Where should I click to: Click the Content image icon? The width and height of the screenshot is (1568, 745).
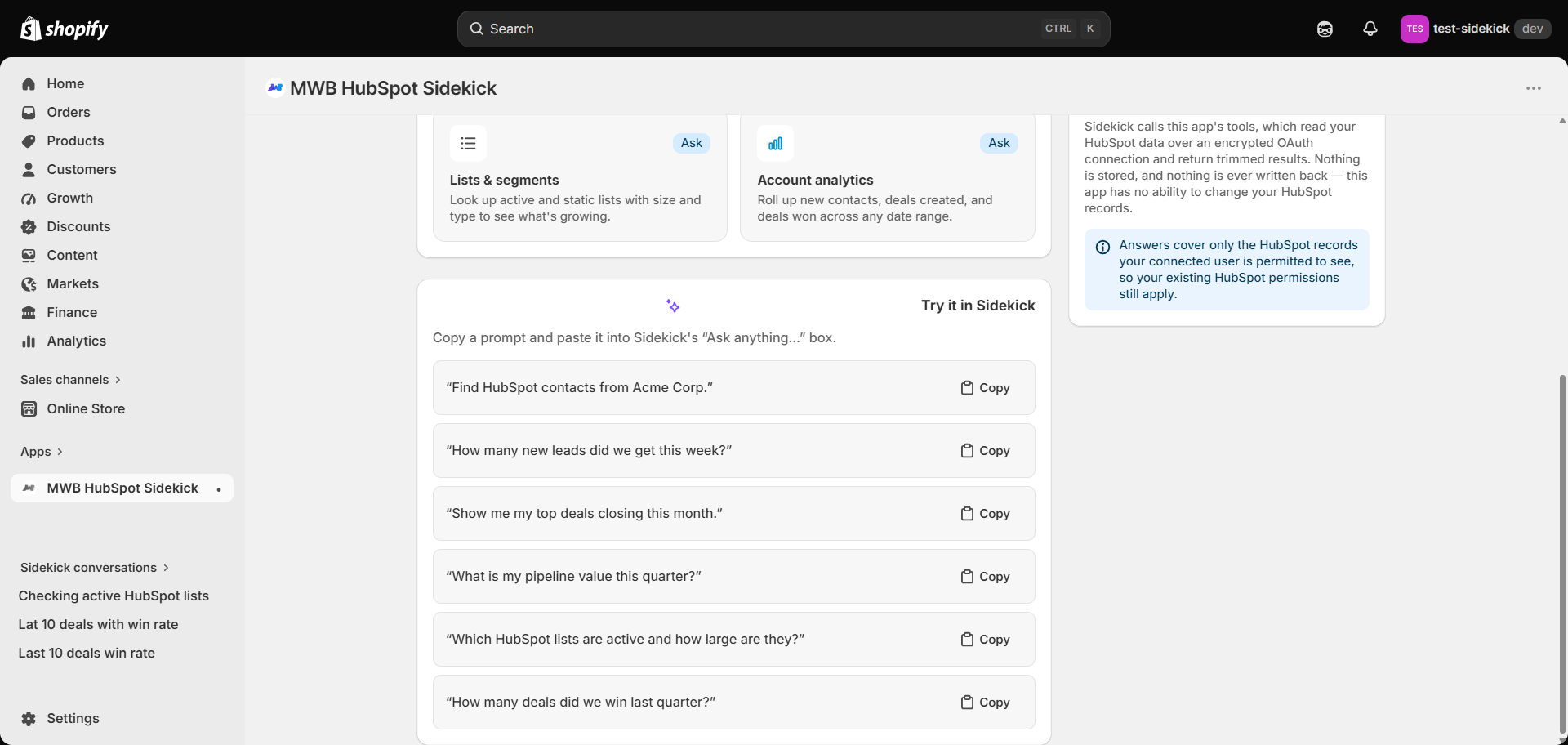point(29,255)
